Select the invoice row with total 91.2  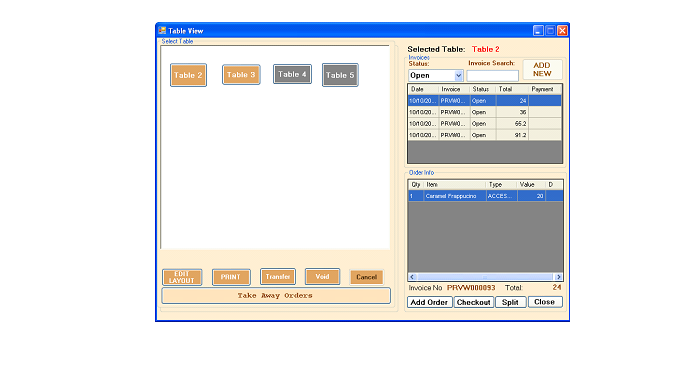(485, 135)
